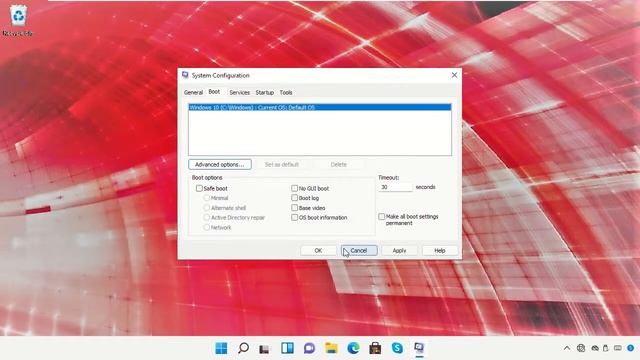Select System Configuration taskbar icon

[419, 348]
